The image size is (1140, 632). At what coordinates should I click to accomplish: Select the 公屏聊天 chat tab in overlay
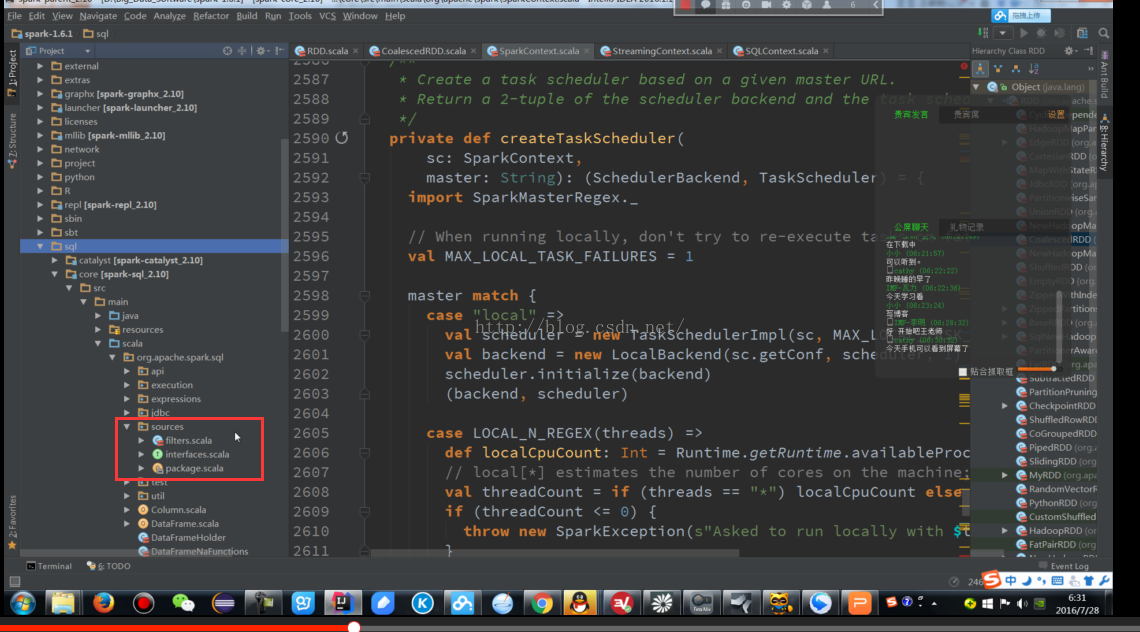point(911,227)
